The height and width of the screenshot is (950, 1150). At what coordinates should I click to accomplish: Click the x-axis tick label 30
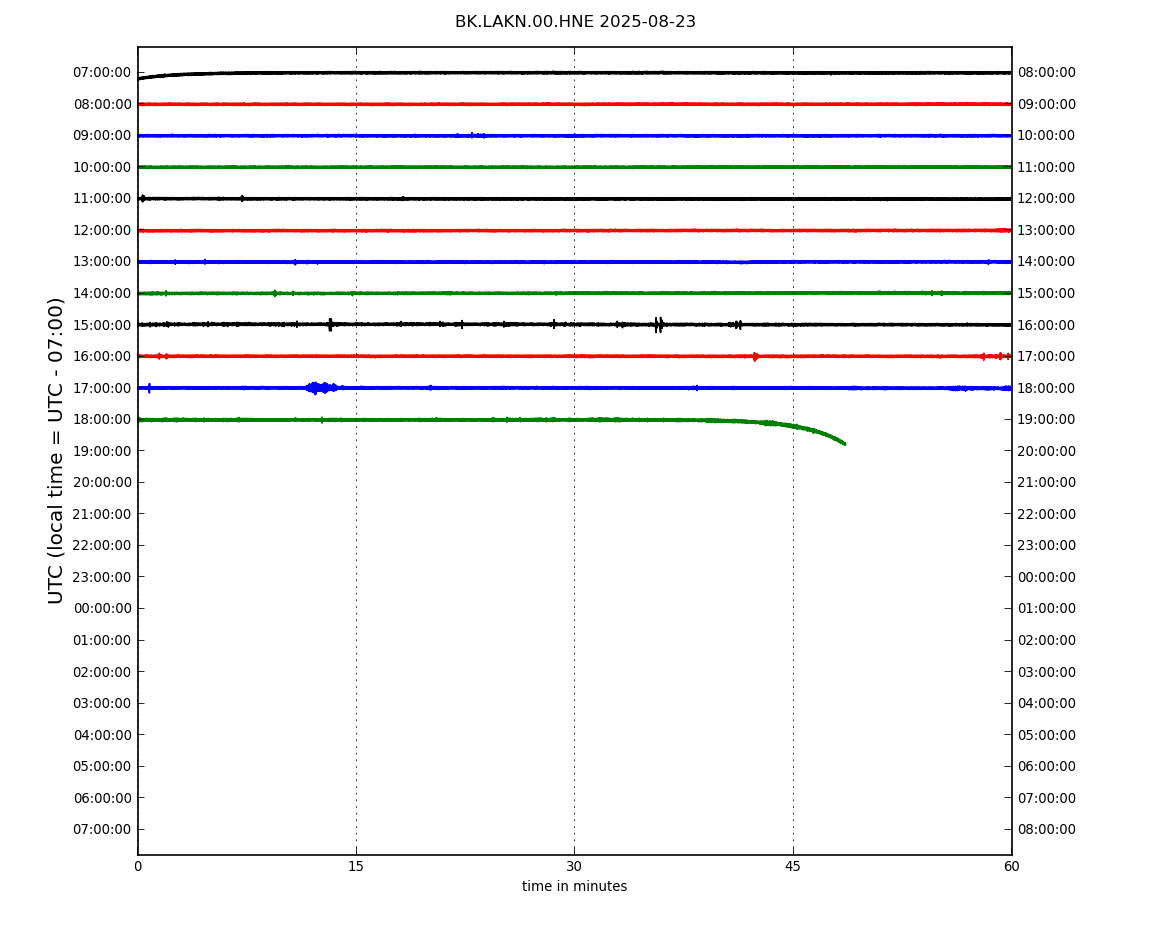(574, 866)
